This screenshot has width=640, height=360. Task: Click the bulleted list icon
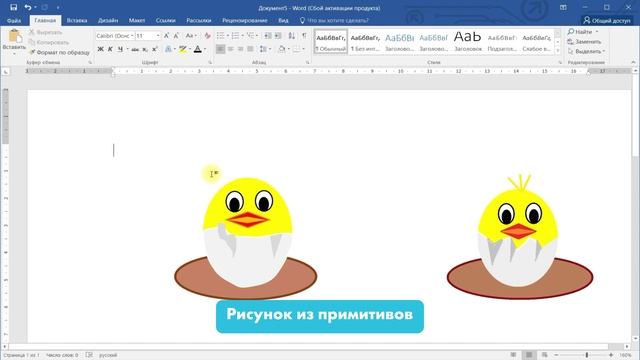tap(220, 36)
